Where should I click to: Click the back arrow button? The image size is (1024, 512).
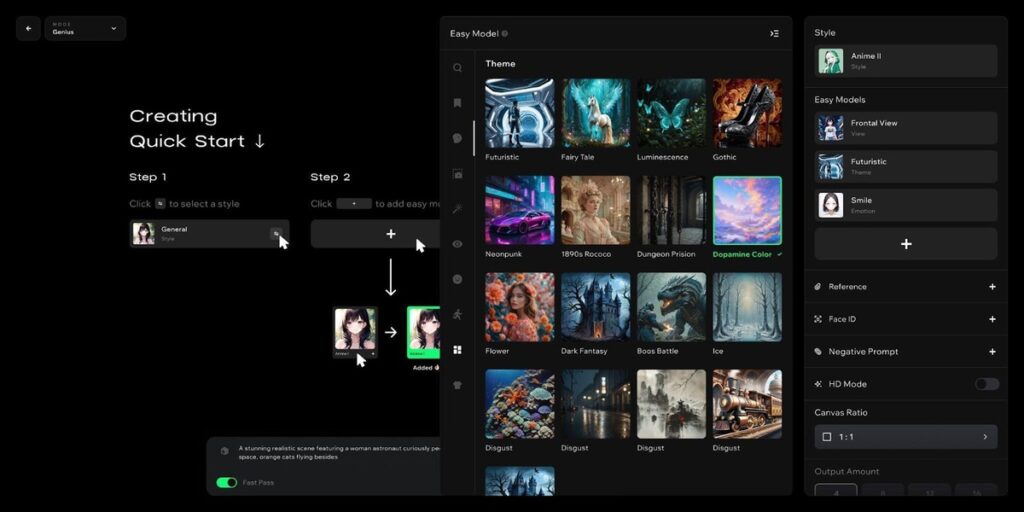click(x=28, y=28)
